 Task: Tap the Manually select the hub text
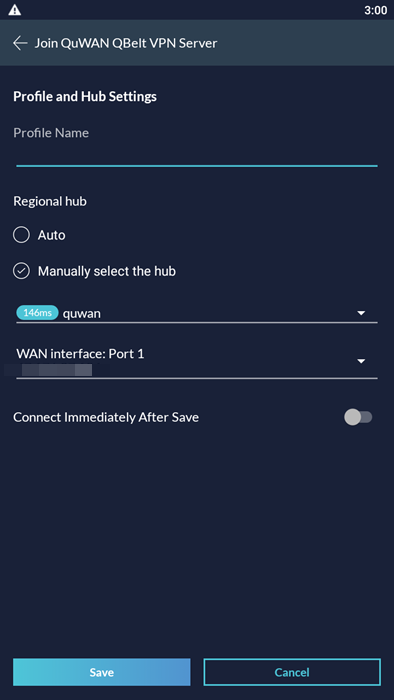107,271
